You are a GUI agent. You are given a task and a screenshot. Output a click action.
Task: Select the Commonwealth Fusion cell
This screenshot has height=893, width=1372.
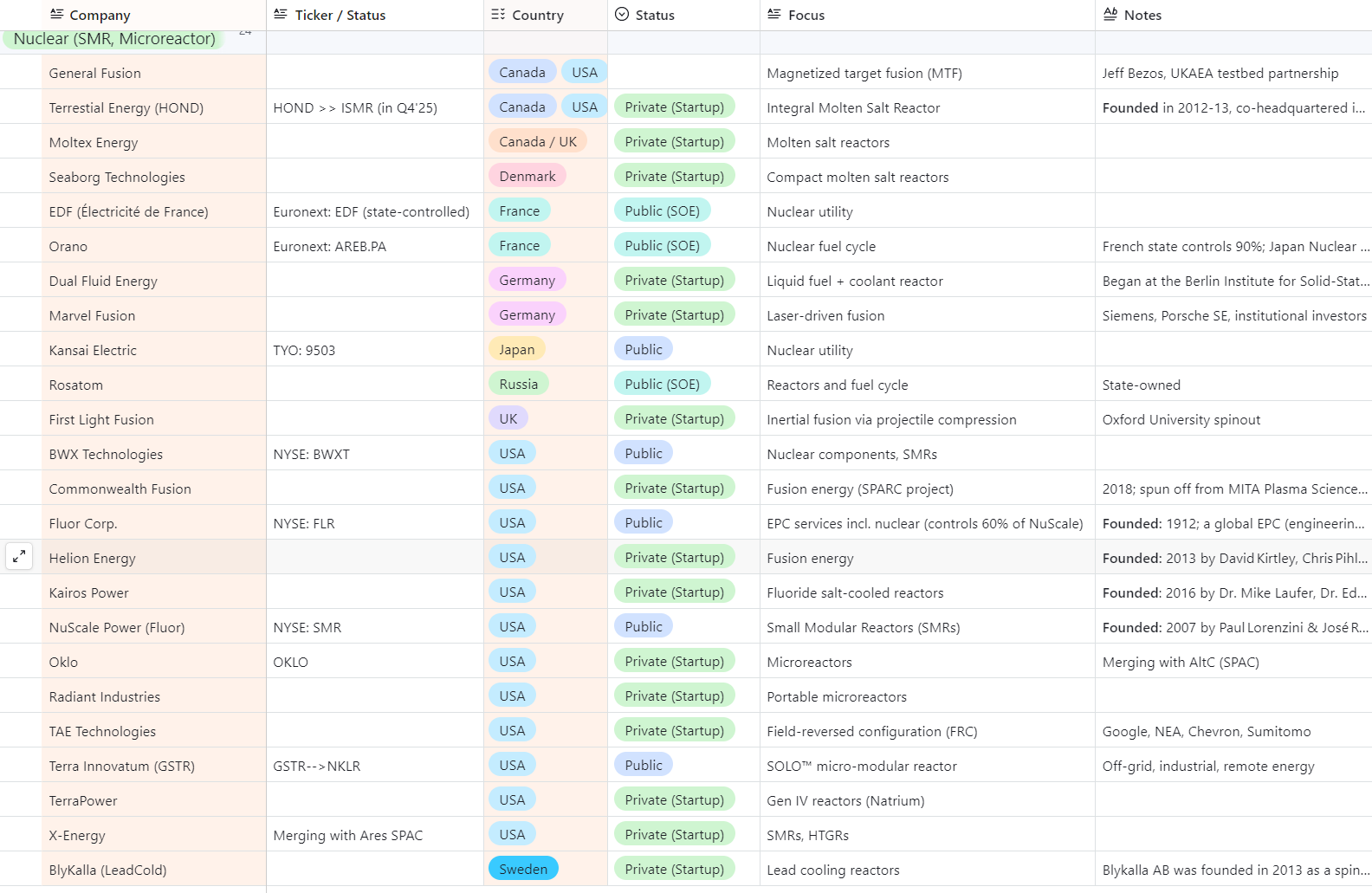click(x=154, y=488)
